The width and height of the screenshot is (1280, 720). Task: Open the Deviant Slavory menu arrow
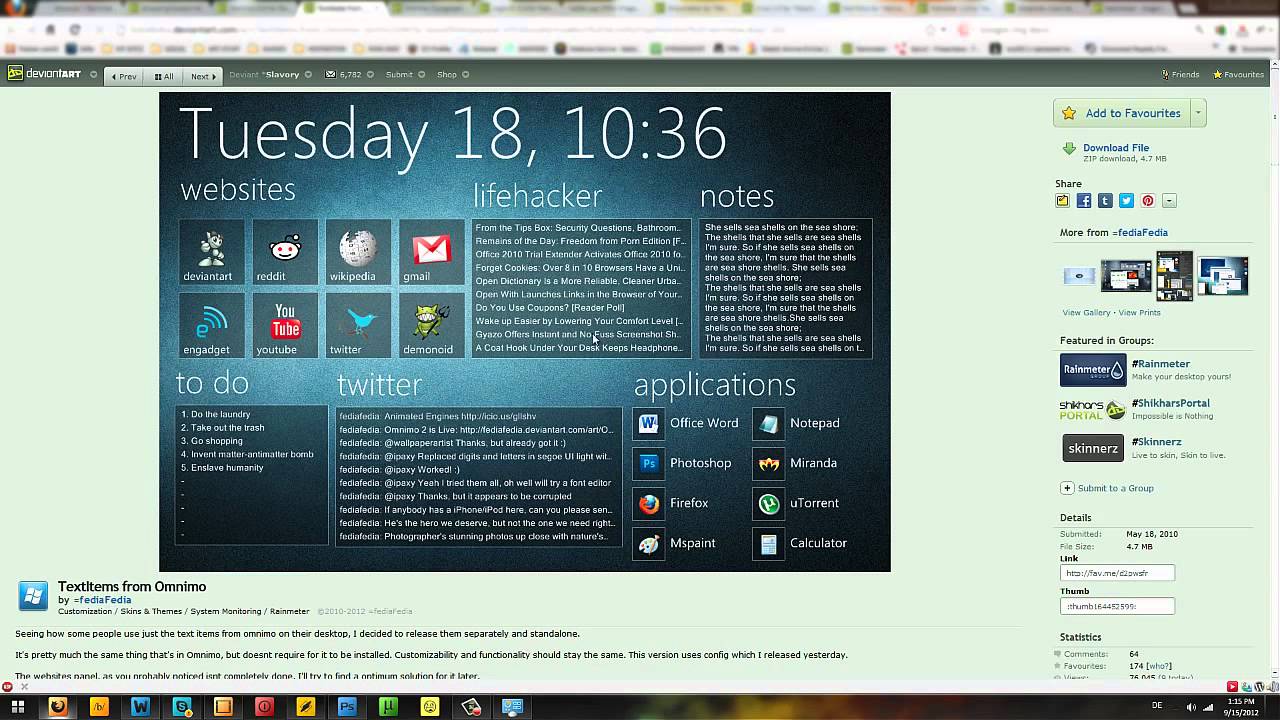coord(308,75)
